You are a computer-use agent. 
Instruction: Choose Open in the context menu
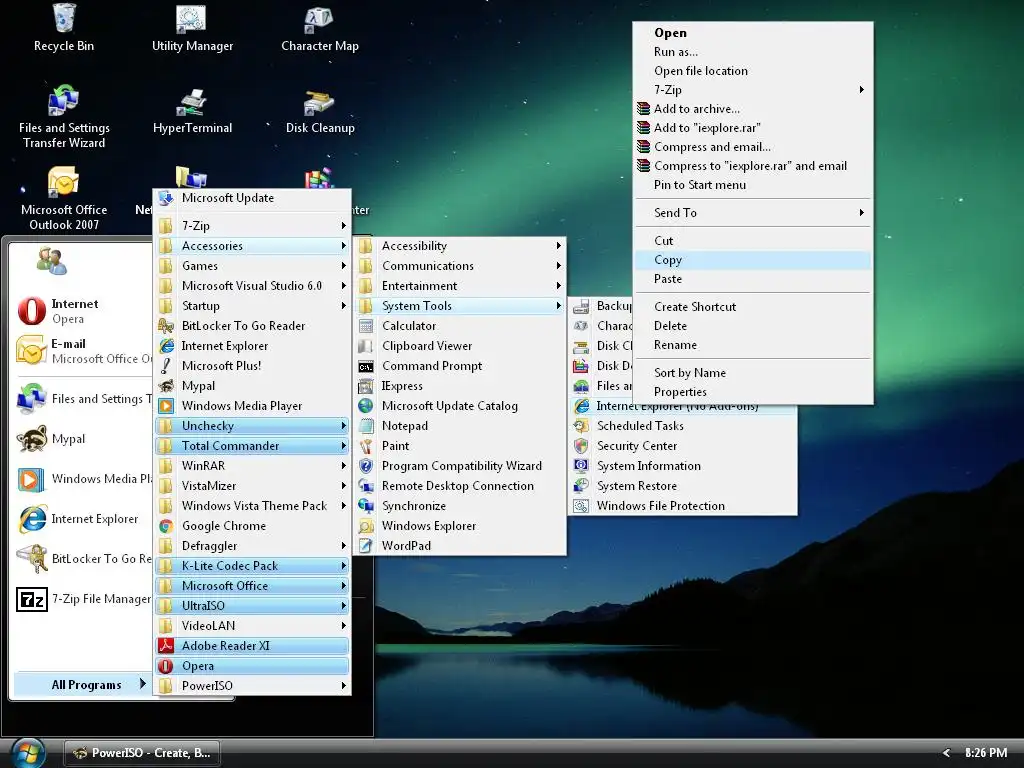(752, 33)
